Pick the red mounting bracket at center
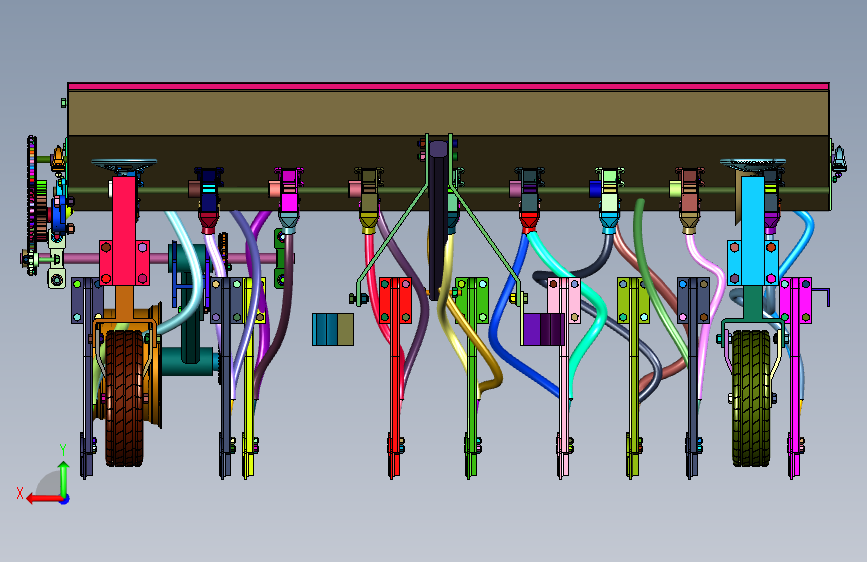 pyautogui.click(x=395, y=300)
